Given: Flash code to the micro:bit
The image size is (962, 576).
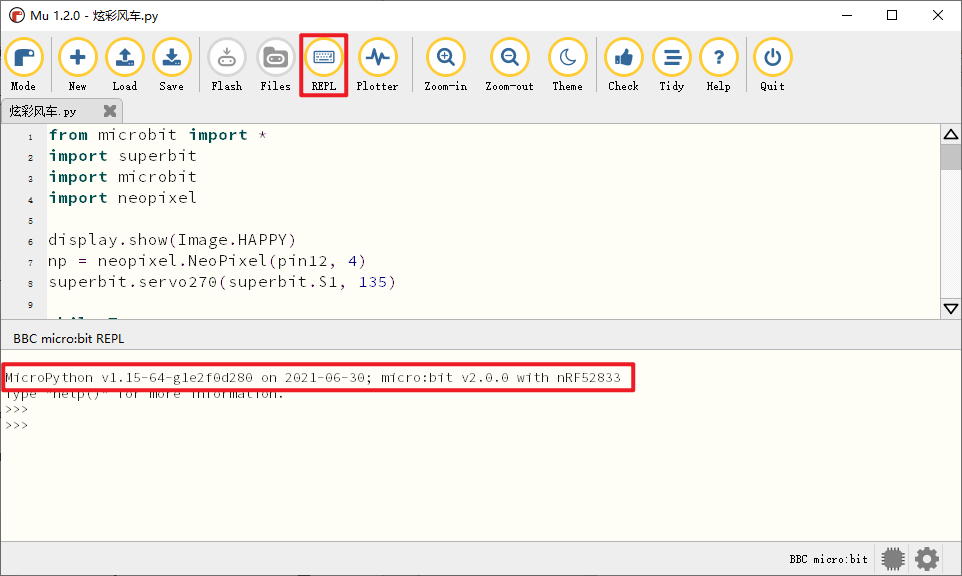Looking at the screenshot, I should point(227,64).
